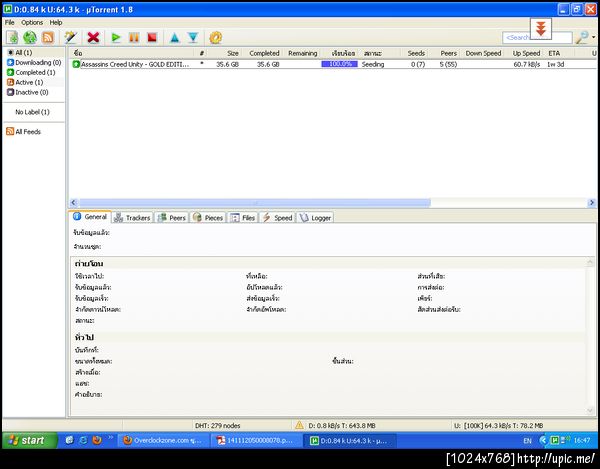This screenshot has width=600, height=469.
Task: Click the details pane scroll up arrow
Action: (x=590, y=262)
